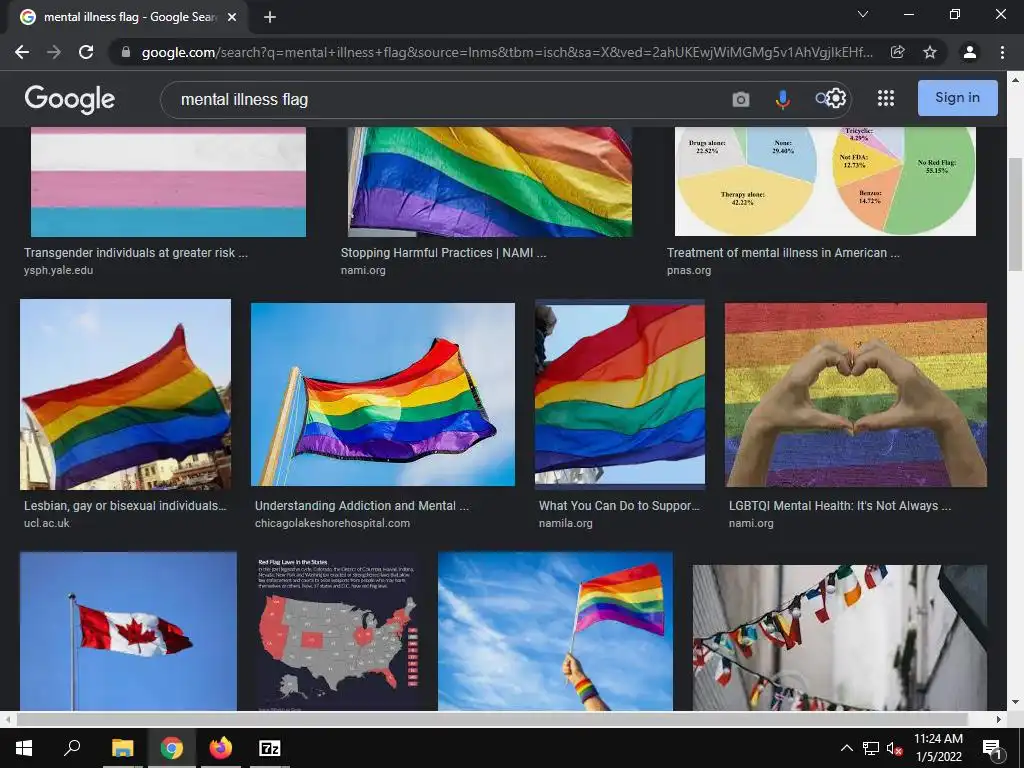Click the Chrome taskbar icon
This screenshot has width=1024, height=768.
(x=172, y=748)
